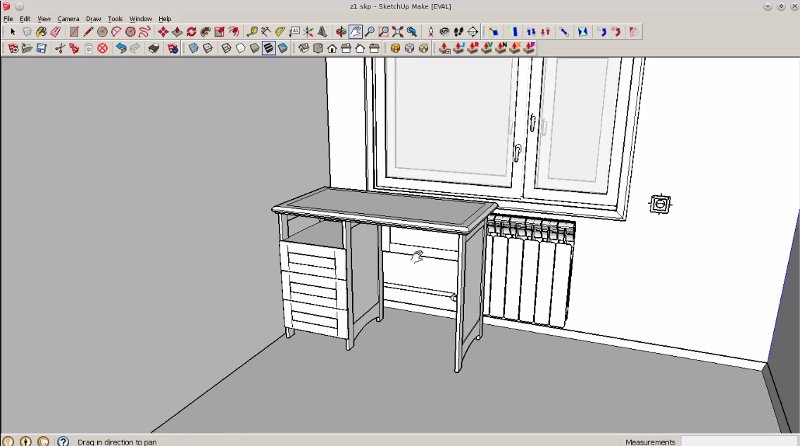Select the Line pencil tool
Viewport: 800px width, 446px height.
click(x=88, y=32)
